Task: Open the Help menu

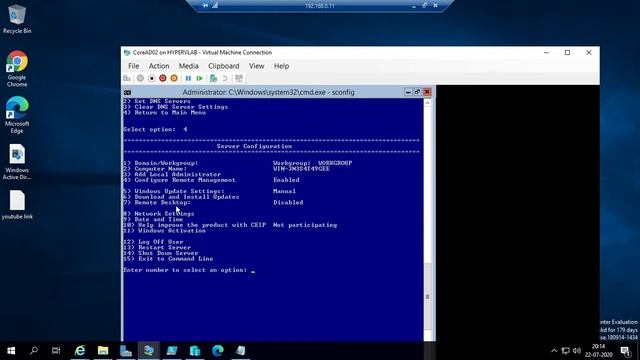Action: tap(281, 66)
